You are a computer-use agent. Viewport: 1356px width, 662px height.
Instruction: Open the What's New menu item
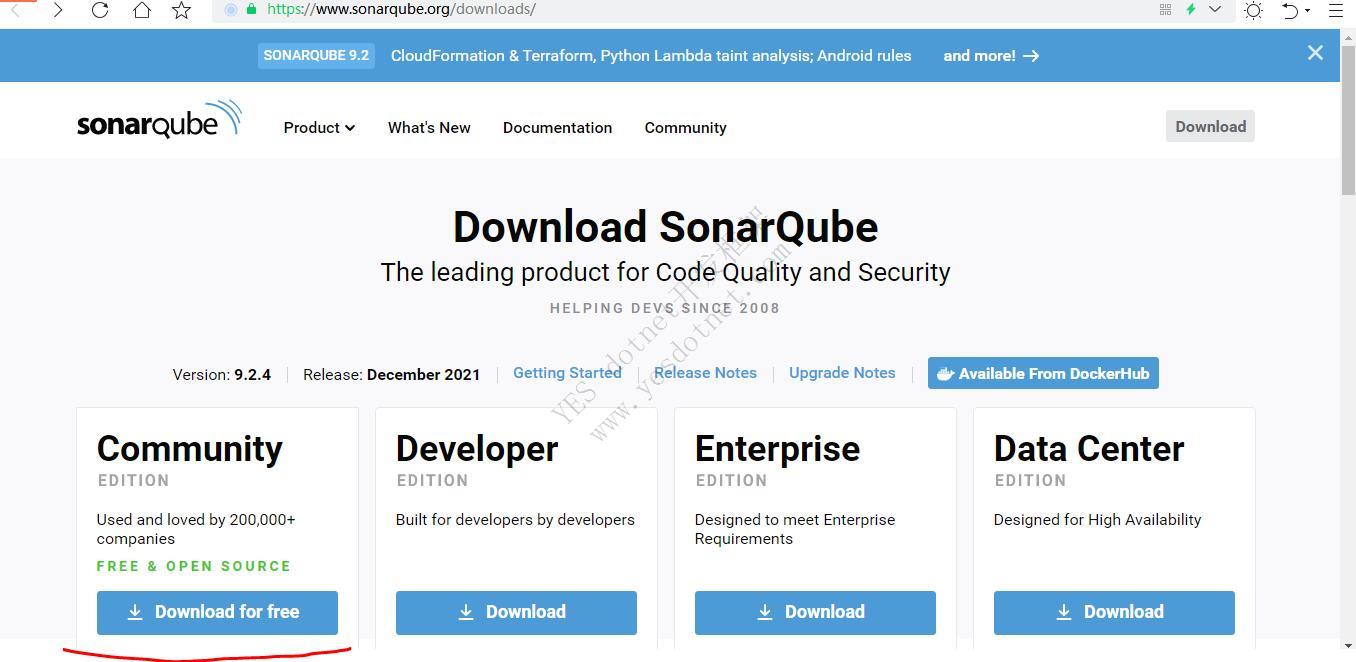tap(429, 128)
